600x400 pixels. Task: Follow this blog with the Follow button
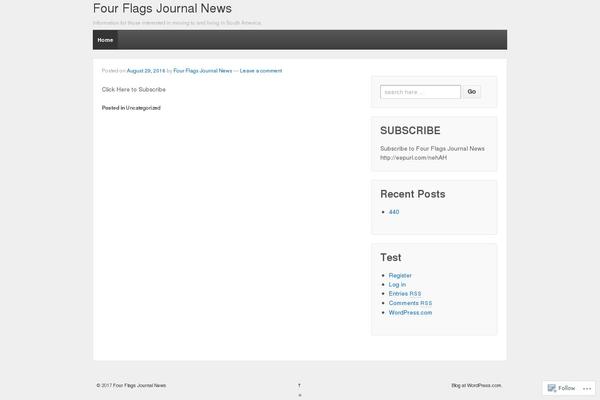coord(561,388)
